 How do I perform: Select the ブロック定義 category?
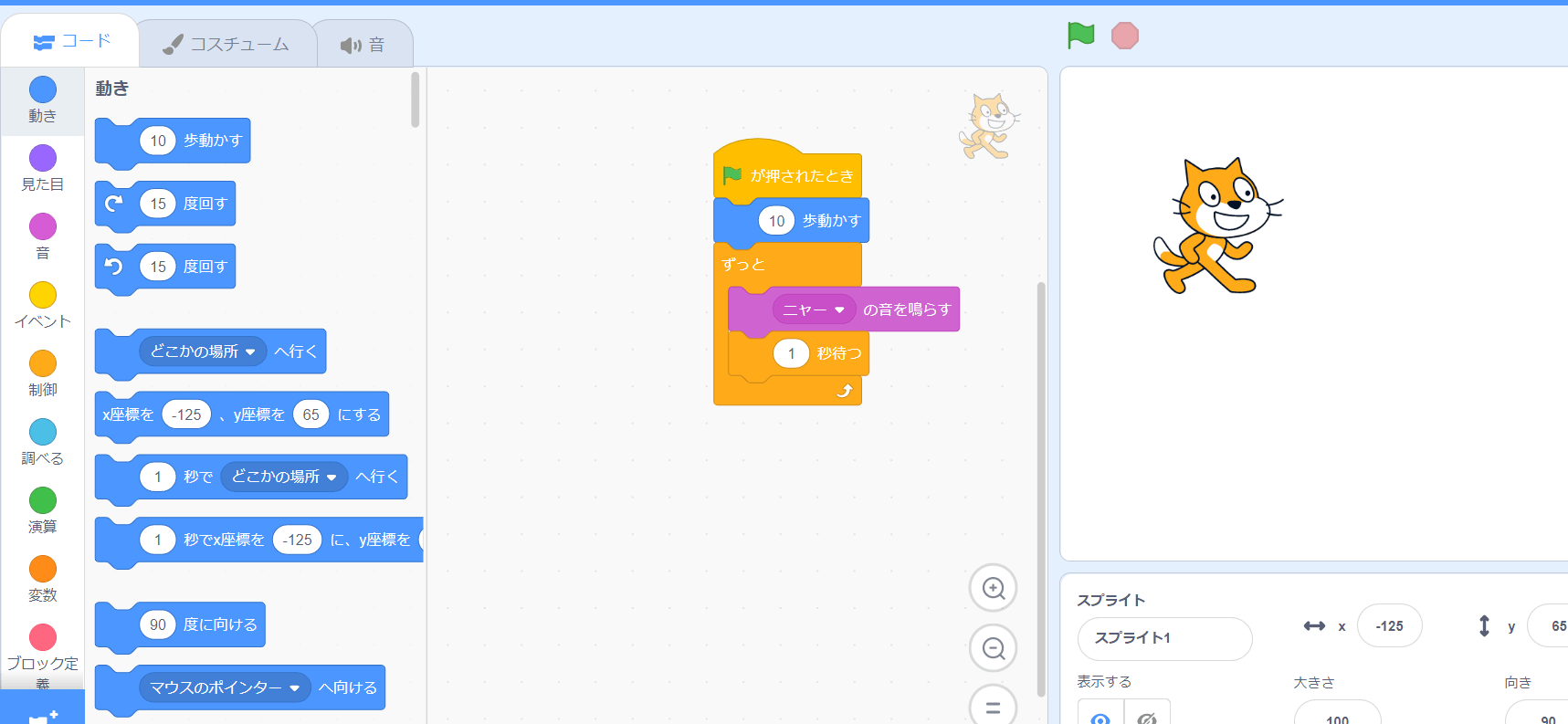(x=42, y=655)
